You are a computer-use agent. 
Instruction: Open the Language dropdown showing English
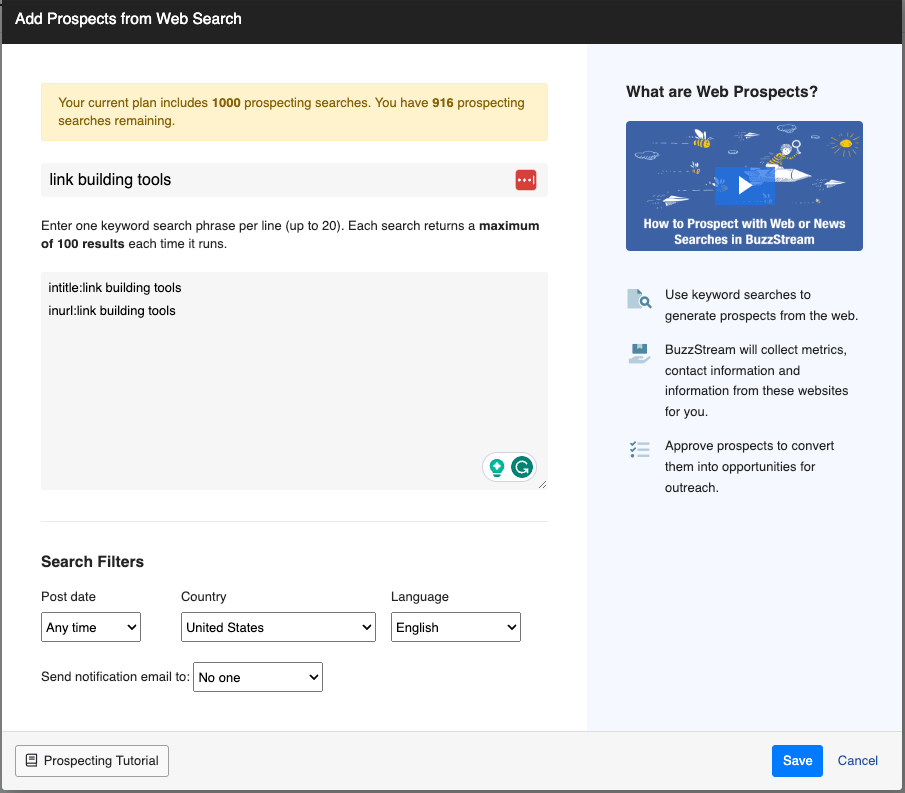coord(455,627)
